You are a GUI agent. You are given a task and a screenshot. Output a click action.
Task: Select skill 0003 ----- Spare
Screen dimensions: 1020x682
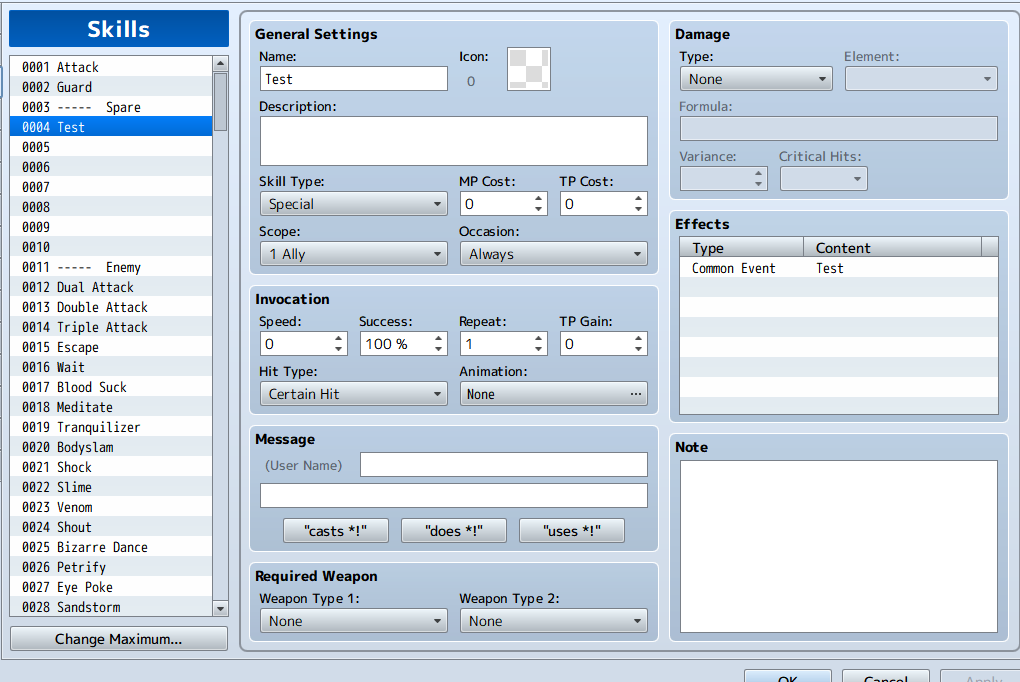point(111,107)
